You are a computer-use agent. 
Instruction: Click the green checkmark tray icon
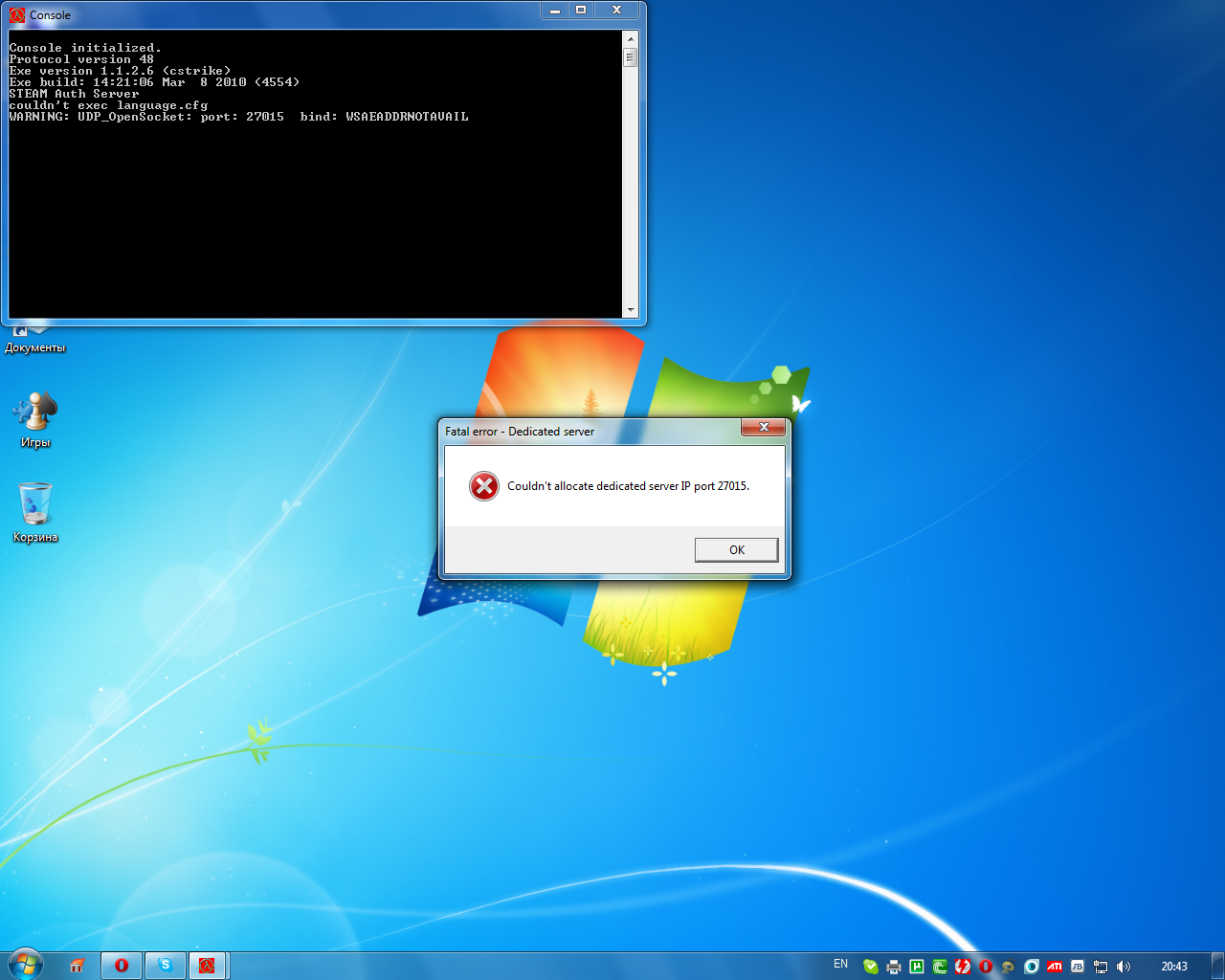(871, 967)
